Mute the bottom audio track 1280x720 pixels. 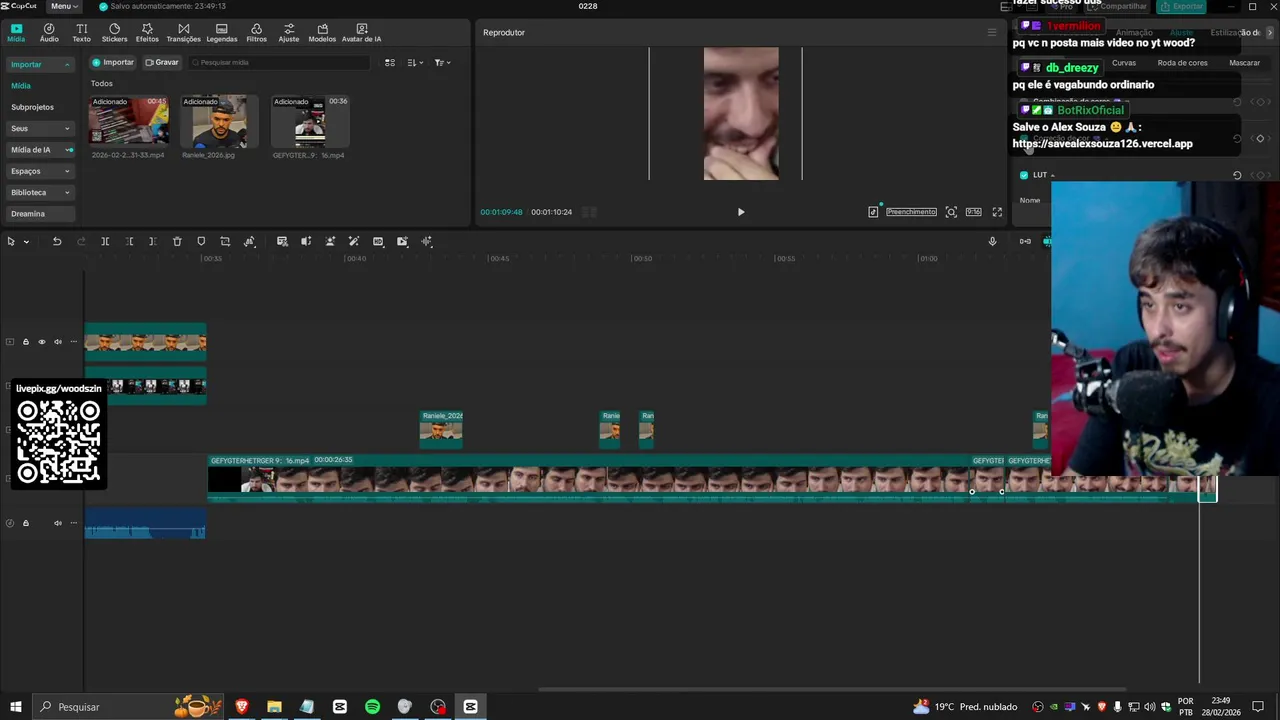click(58, 523)
